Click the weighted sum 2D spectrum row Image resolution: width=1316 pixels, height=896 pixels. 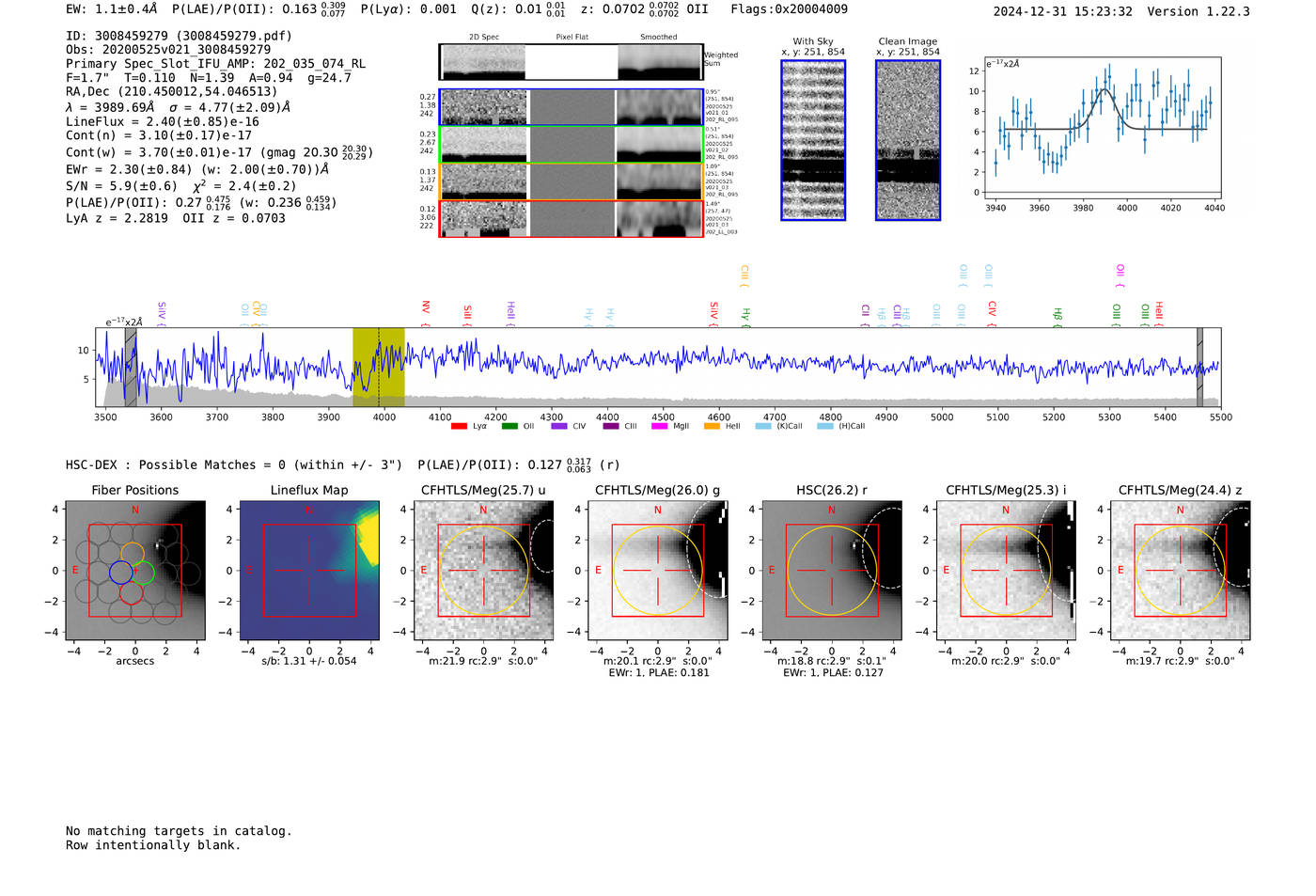(571, 62)
